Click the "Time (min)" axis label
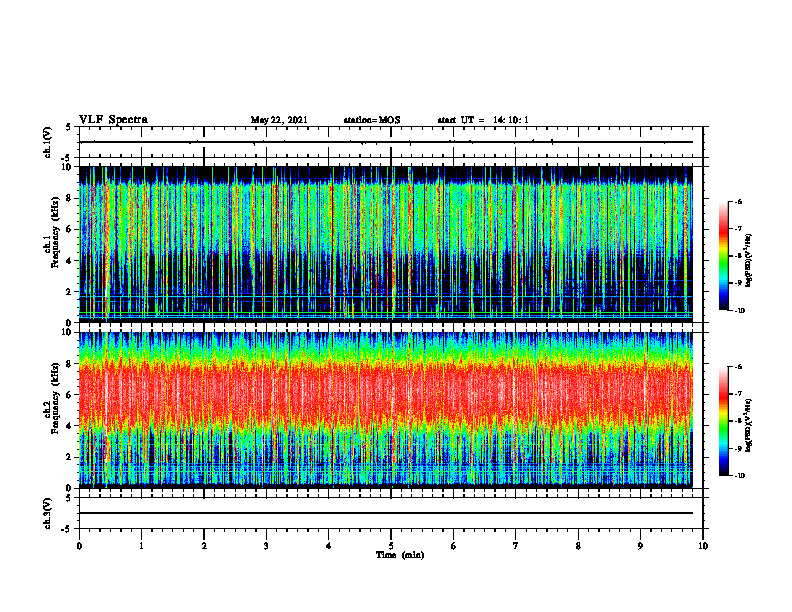Viewport: 792px width, 612px height. click(x=400, y=555)
